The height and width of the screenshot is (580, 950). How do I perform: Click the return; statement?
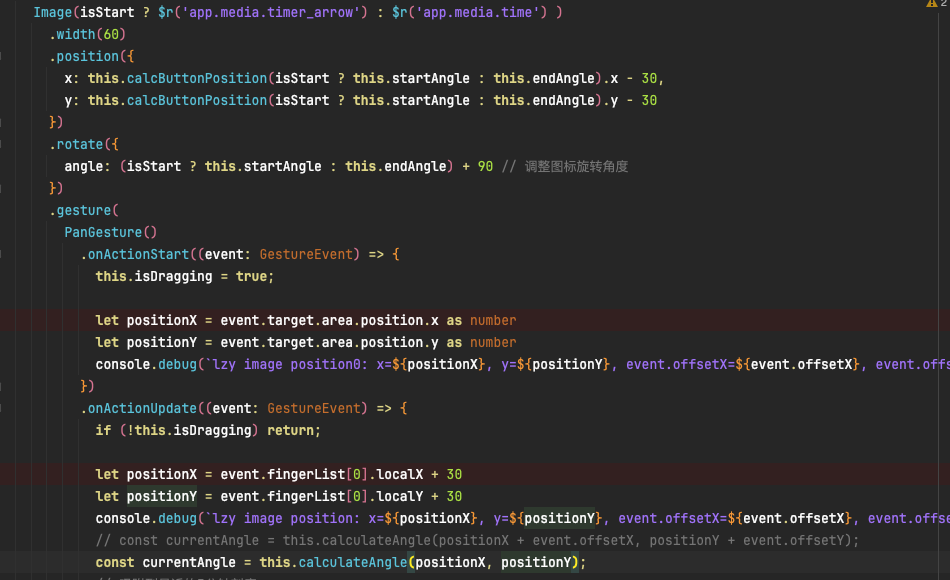coord(294,430)
